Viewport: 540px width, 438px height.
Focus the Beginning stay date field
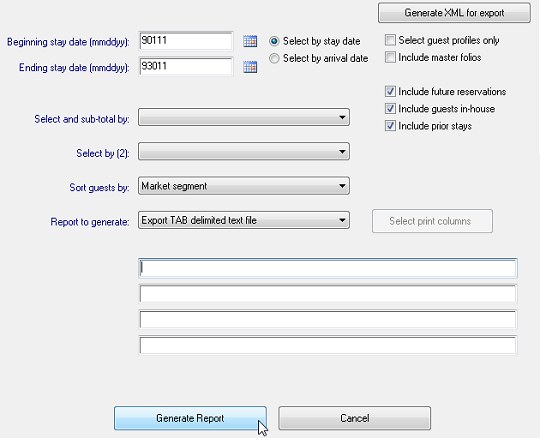click(186, 41)
